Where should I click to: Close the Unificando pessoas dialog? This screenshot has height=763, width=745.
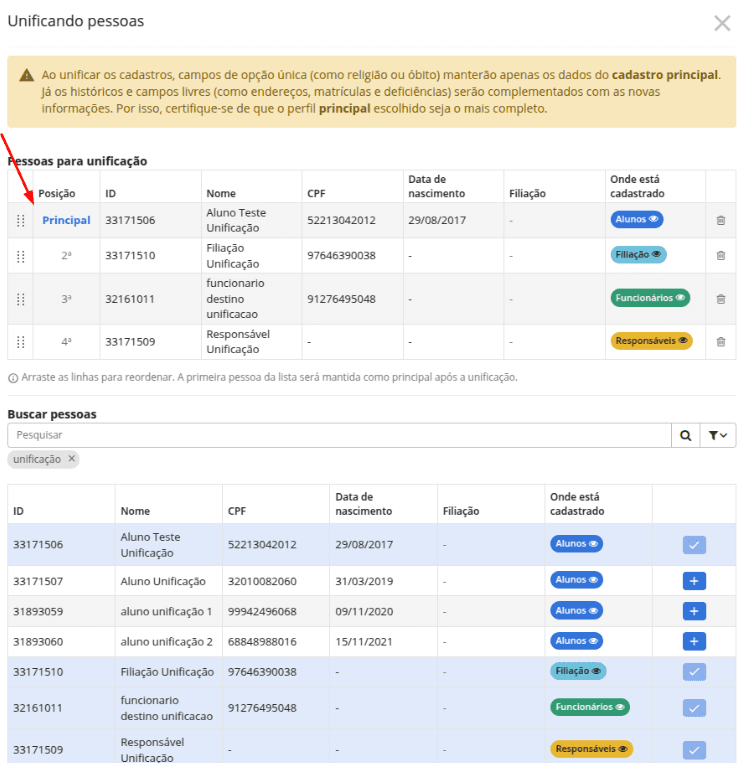pos(722,23)
